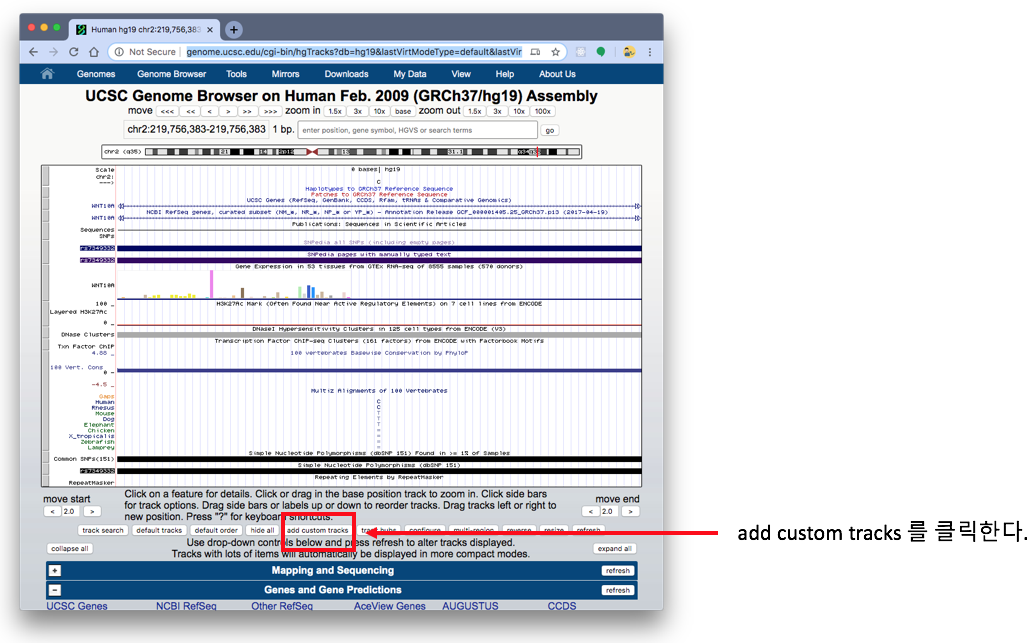Screen dimensions: 1036x643
Task: Open the Genomes menu
Action: coord(96,74)
